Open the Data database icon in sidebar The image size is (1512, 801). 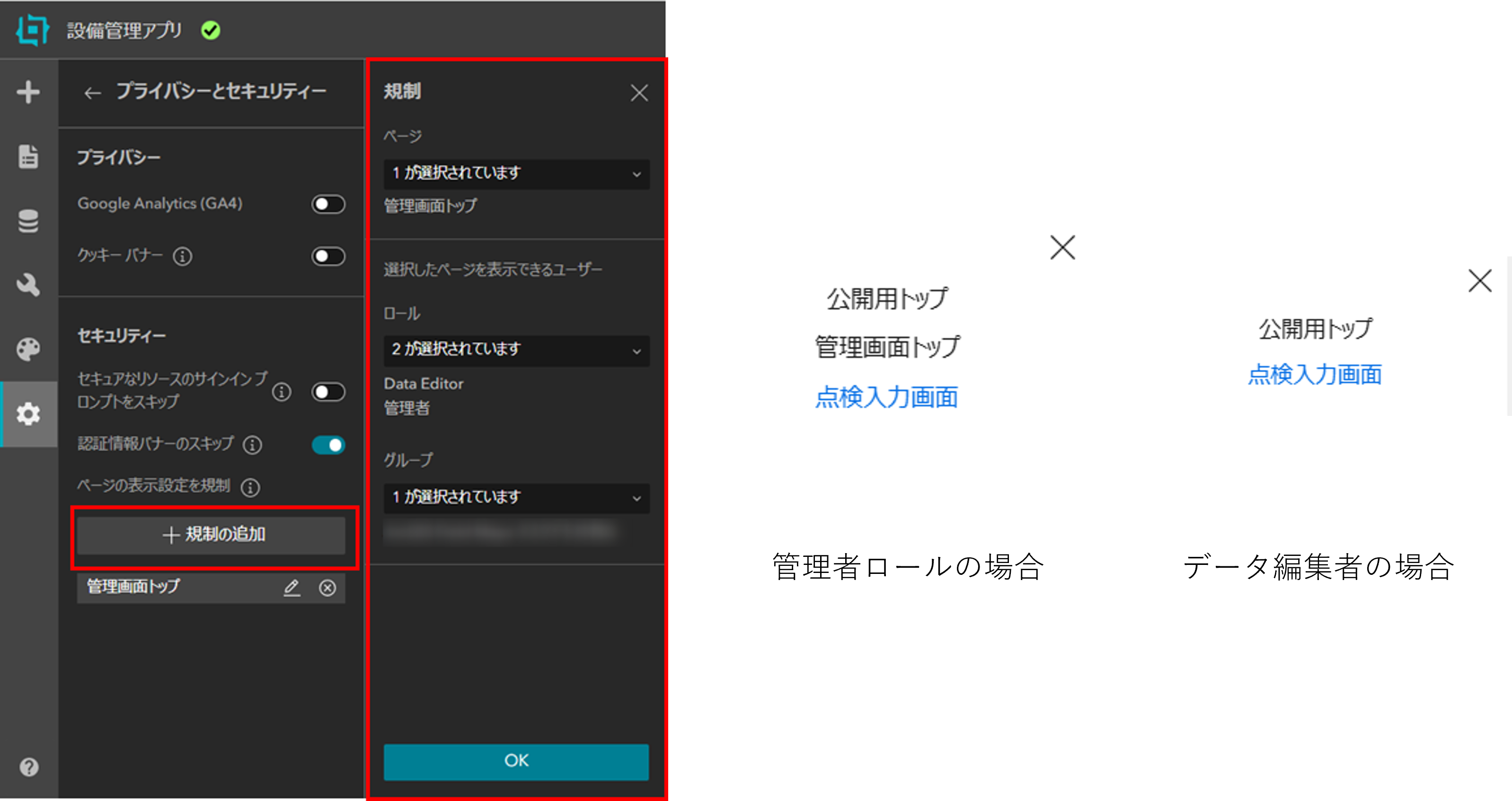28,221
